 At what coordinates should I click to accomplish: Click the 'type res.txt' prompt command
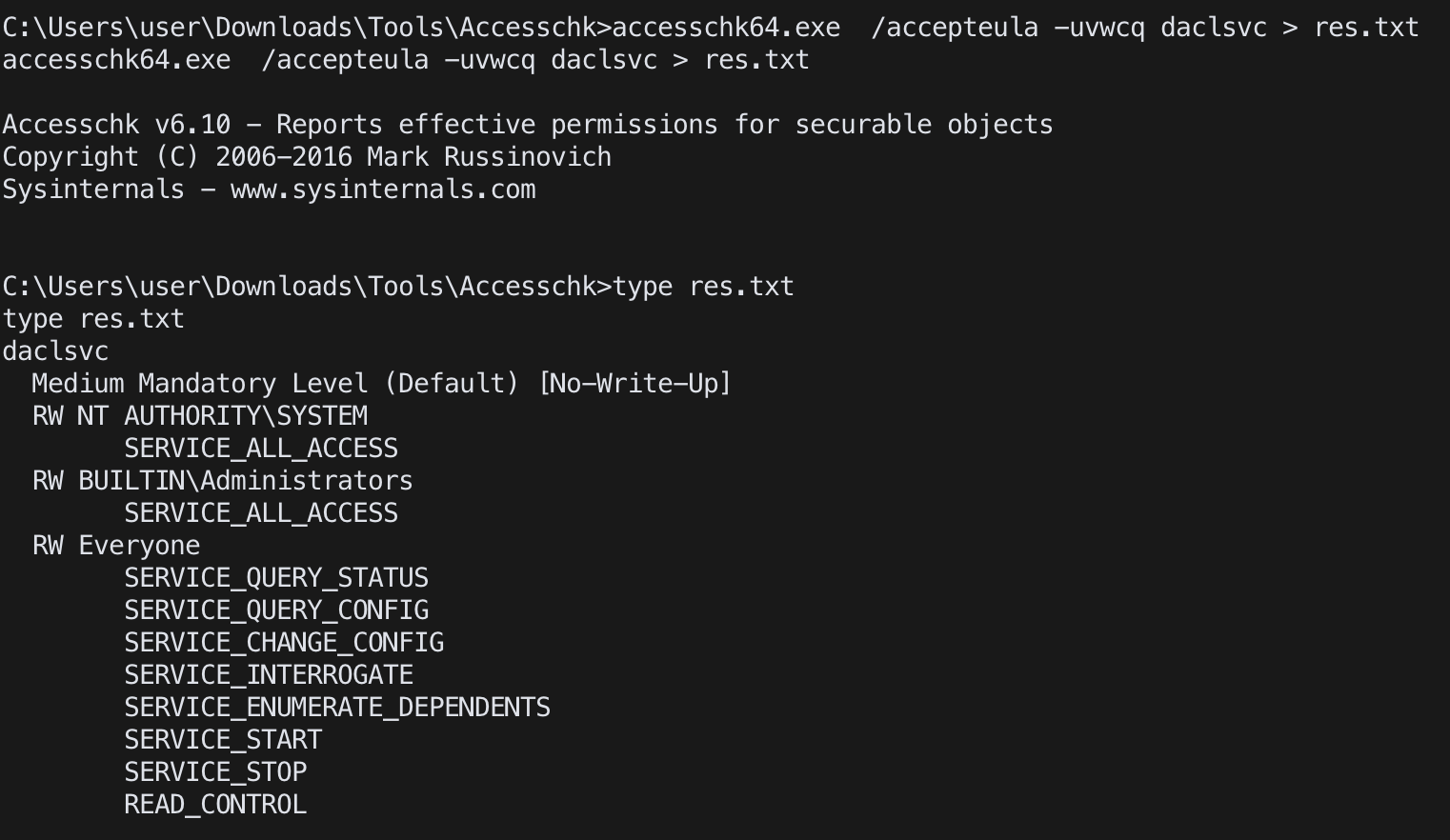tap(703, 287)
